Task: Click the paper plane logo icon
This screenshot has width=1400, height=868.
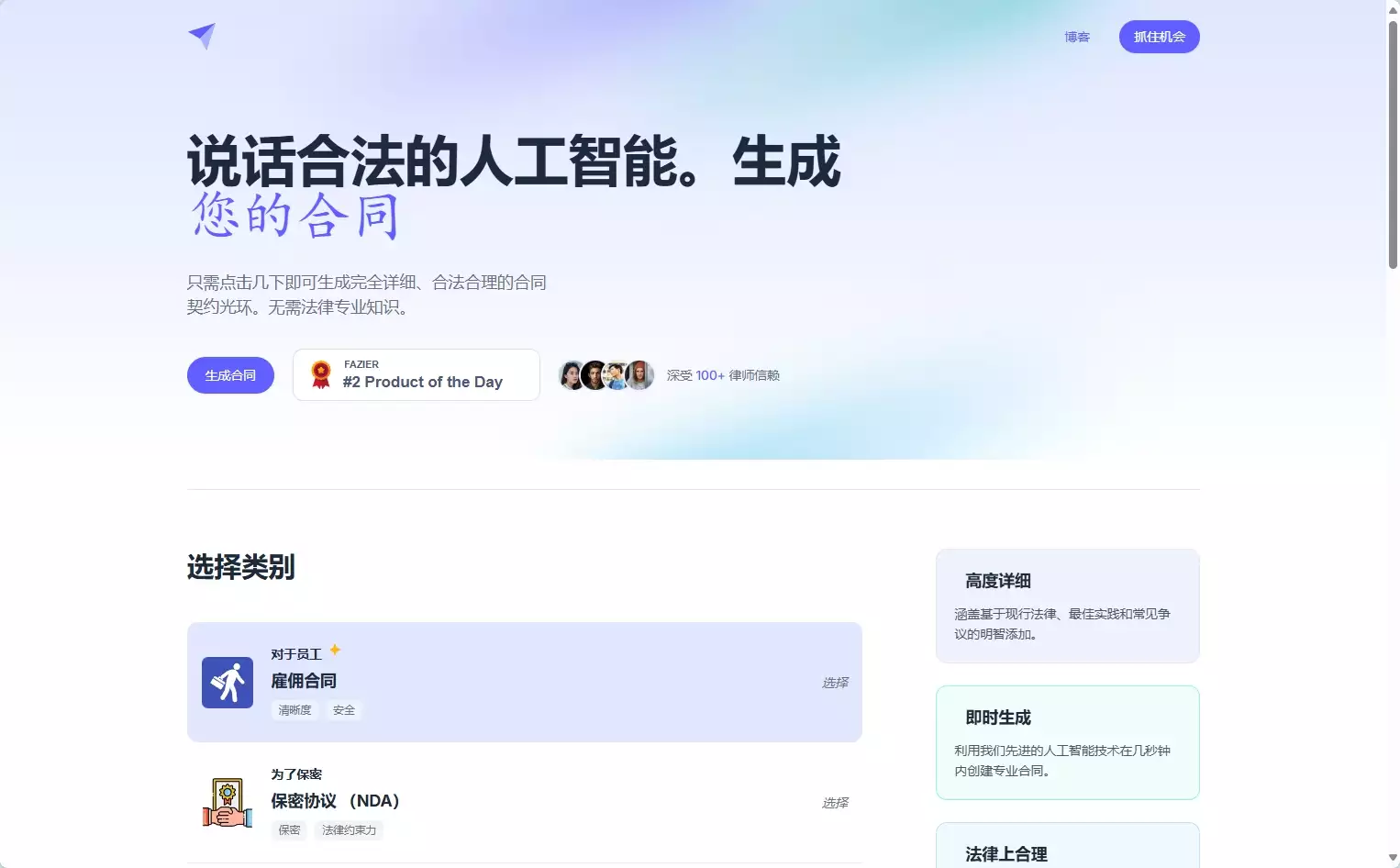Action: click(202, 36)
